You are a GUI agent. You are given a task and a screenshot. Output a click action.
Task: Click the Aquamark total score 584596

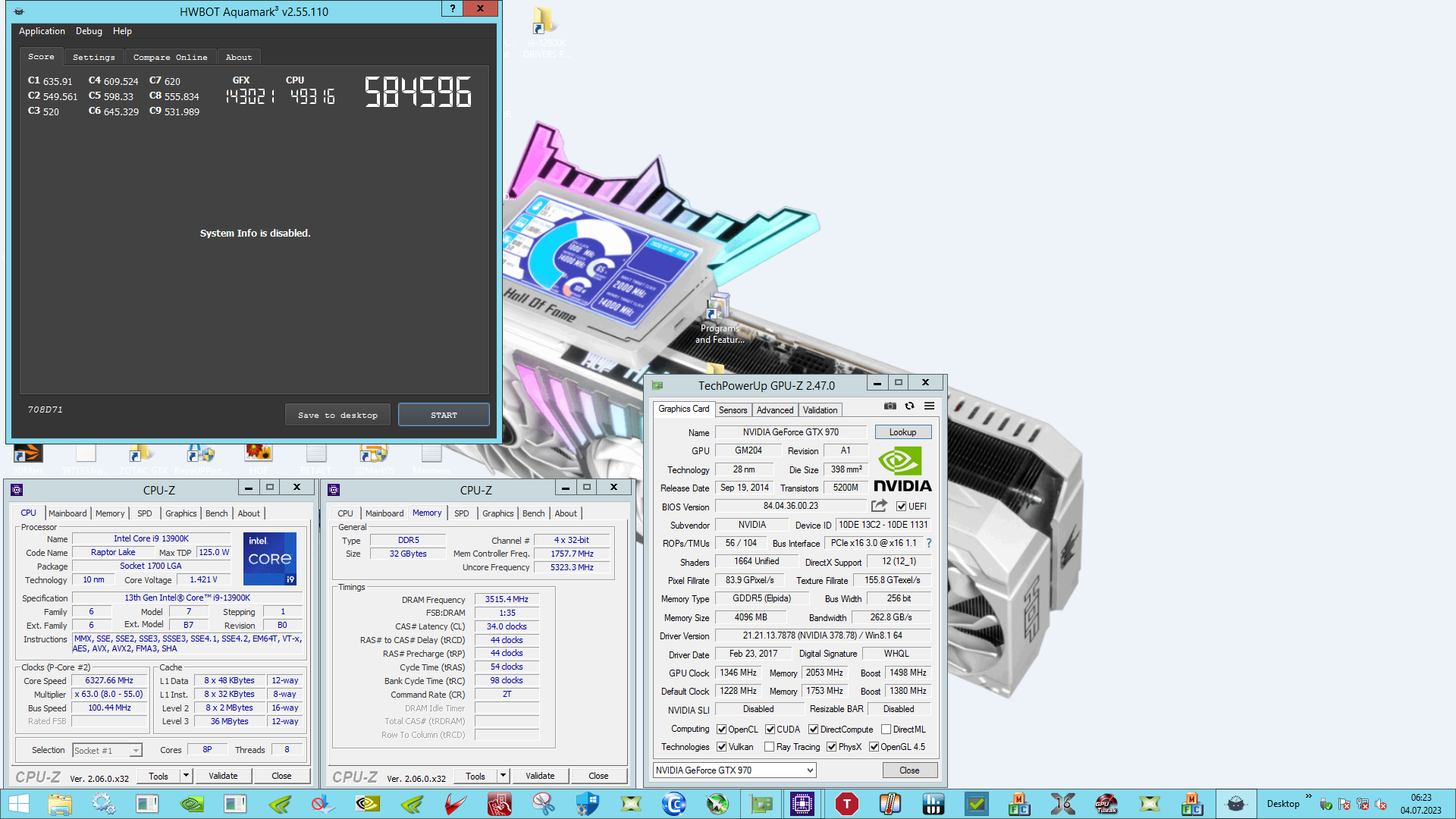tap(418, 92)
